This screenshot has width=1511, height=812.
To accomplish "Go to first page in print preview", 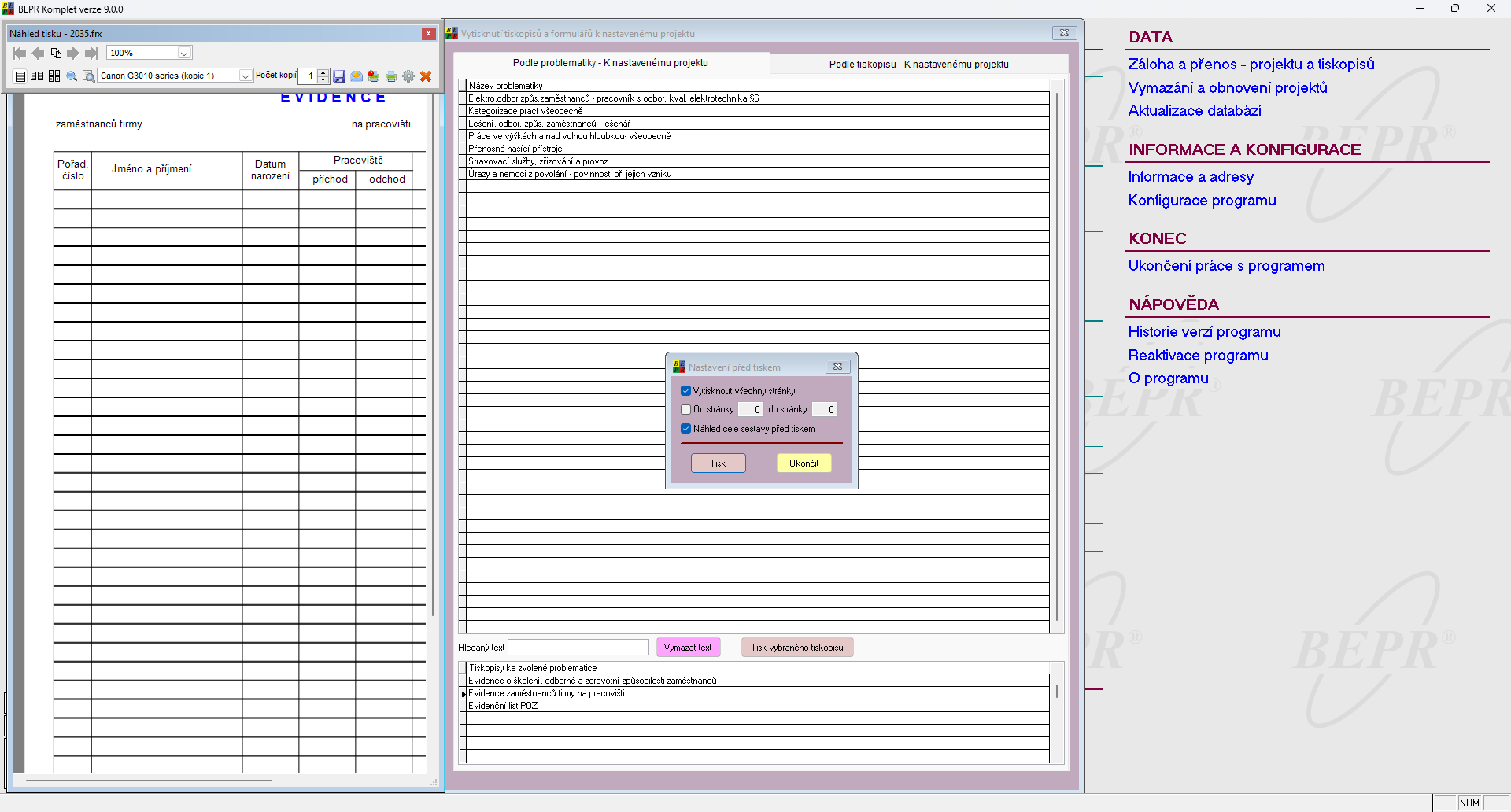I will [20, 54].
